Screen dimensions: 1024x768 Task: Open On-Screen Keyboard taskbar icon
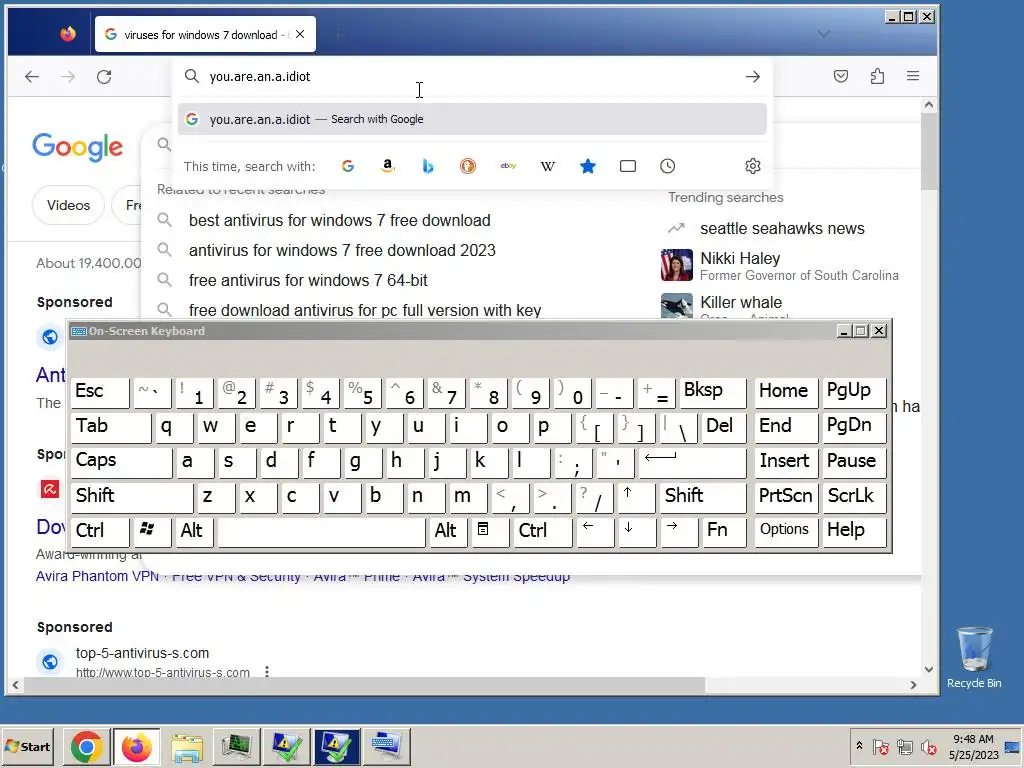click(387, 747)
